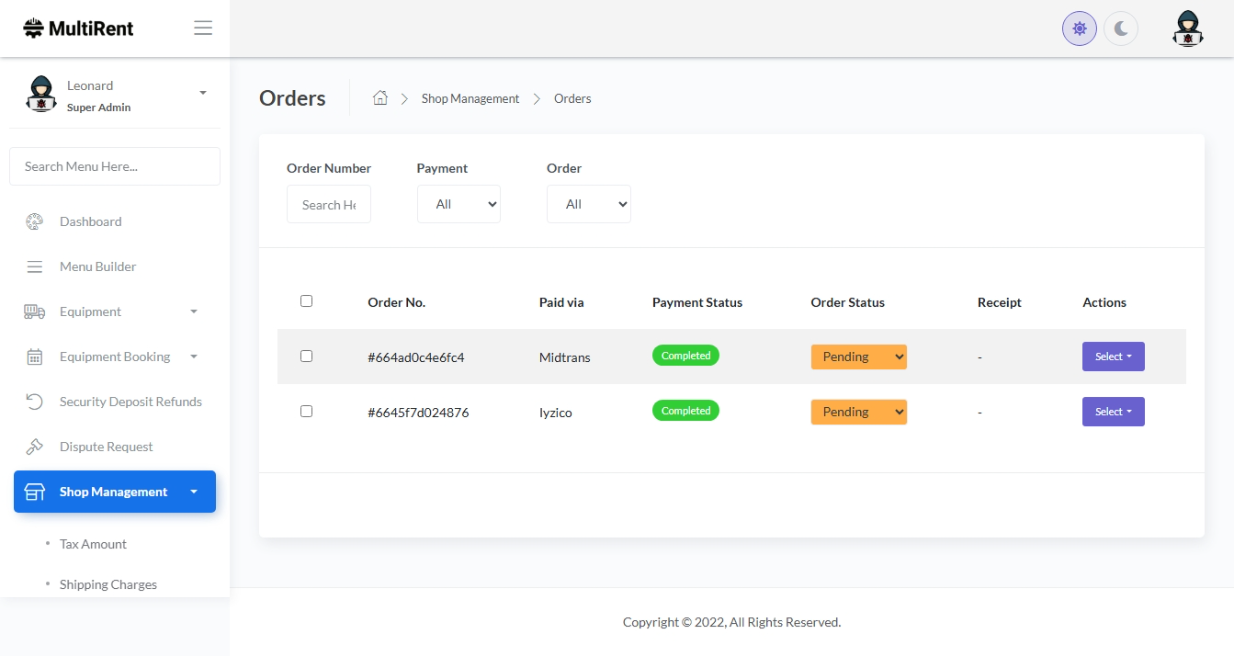Click the hamburger menu toggle icon
The width and height of the screenshot is (1234, 656).
coord(203,28)
